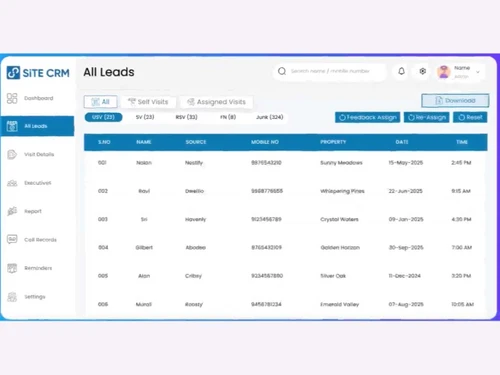Click the TIME column header
The width and height of the screenshot is (500, 375).
click(462, 142)
